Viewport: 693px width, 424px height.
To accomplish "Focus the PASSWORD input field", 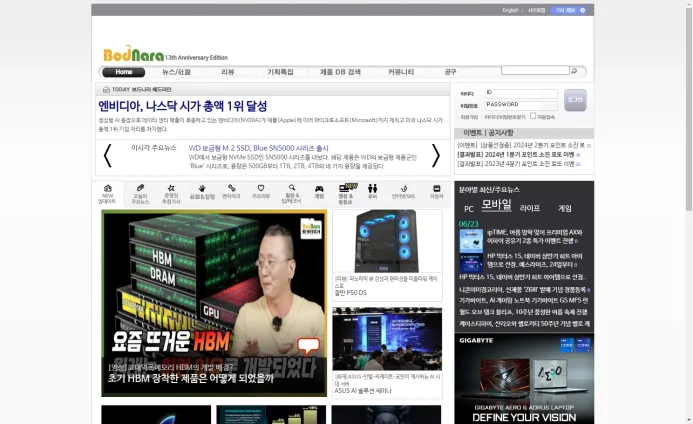I will point(522,105).
